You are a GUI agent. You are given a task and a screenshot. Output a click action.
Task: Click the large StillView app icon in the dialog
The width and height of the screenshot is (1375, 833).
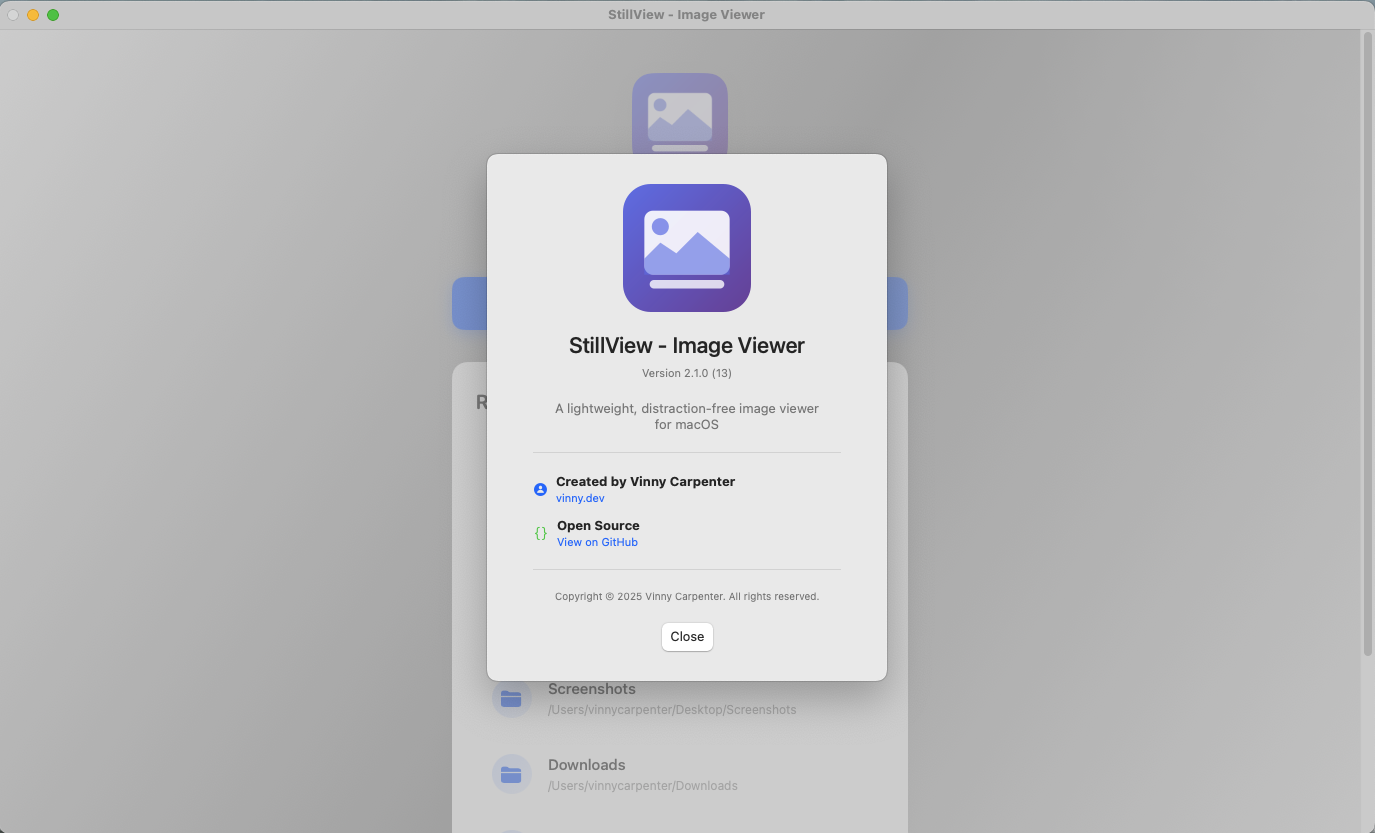coord(687,248)
